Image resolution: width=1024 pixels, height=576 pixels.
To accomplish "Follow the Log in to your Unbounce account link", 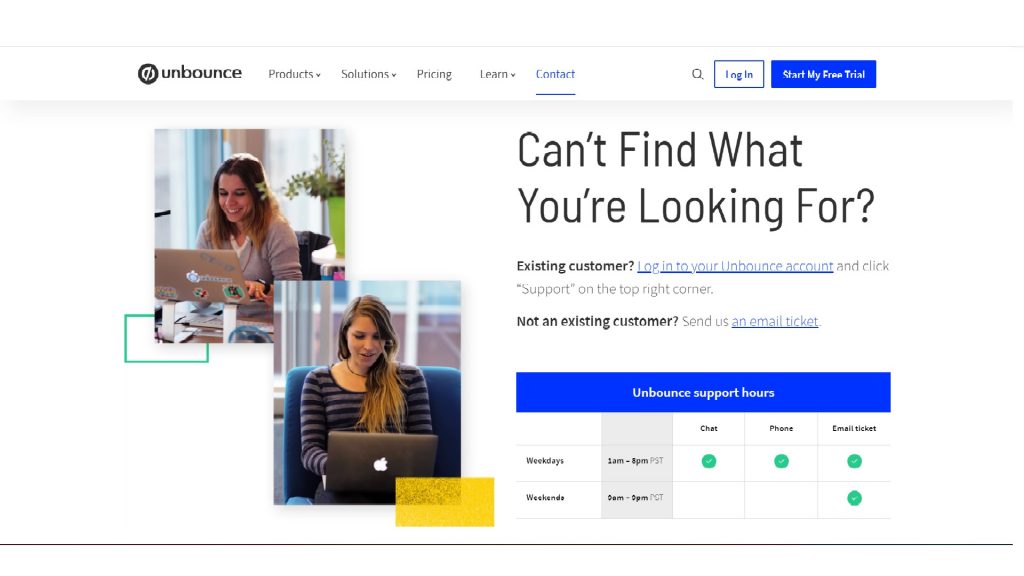I will (735, 266).
